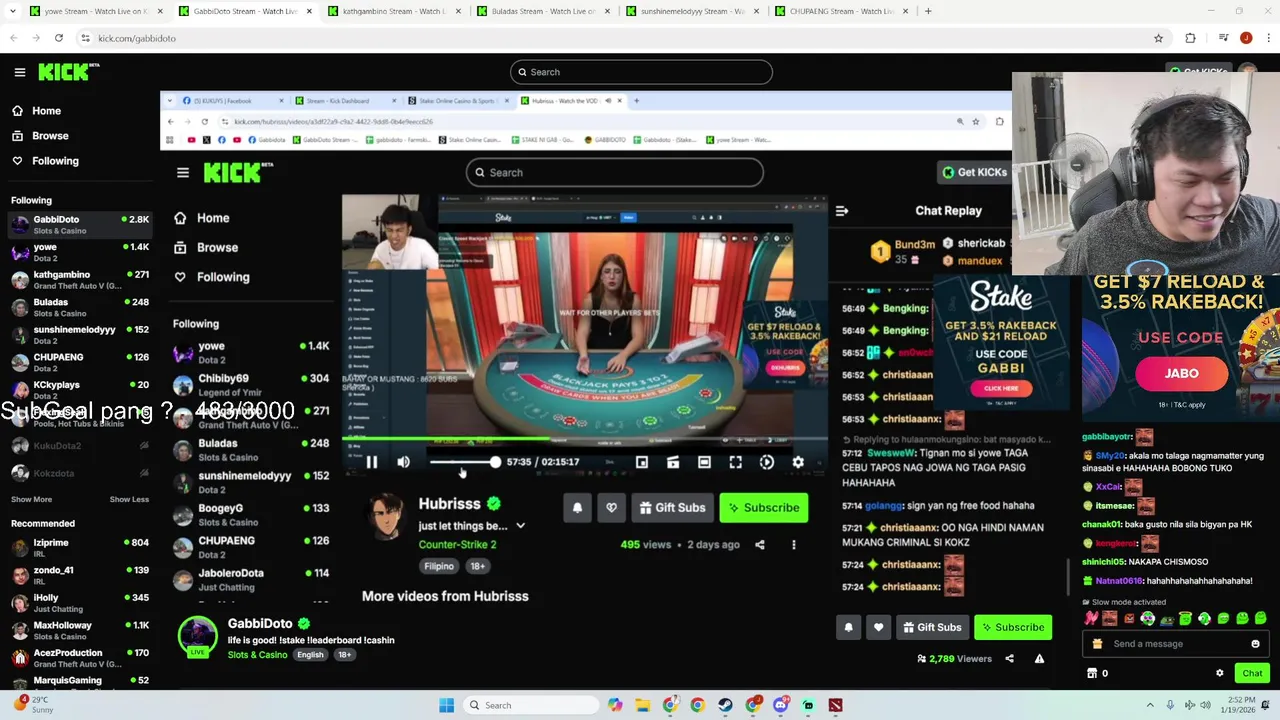Open Dota 2 icon on taskbar
Screen dimensions: 1280x720
pyautogui.click(x=835, y=705)
